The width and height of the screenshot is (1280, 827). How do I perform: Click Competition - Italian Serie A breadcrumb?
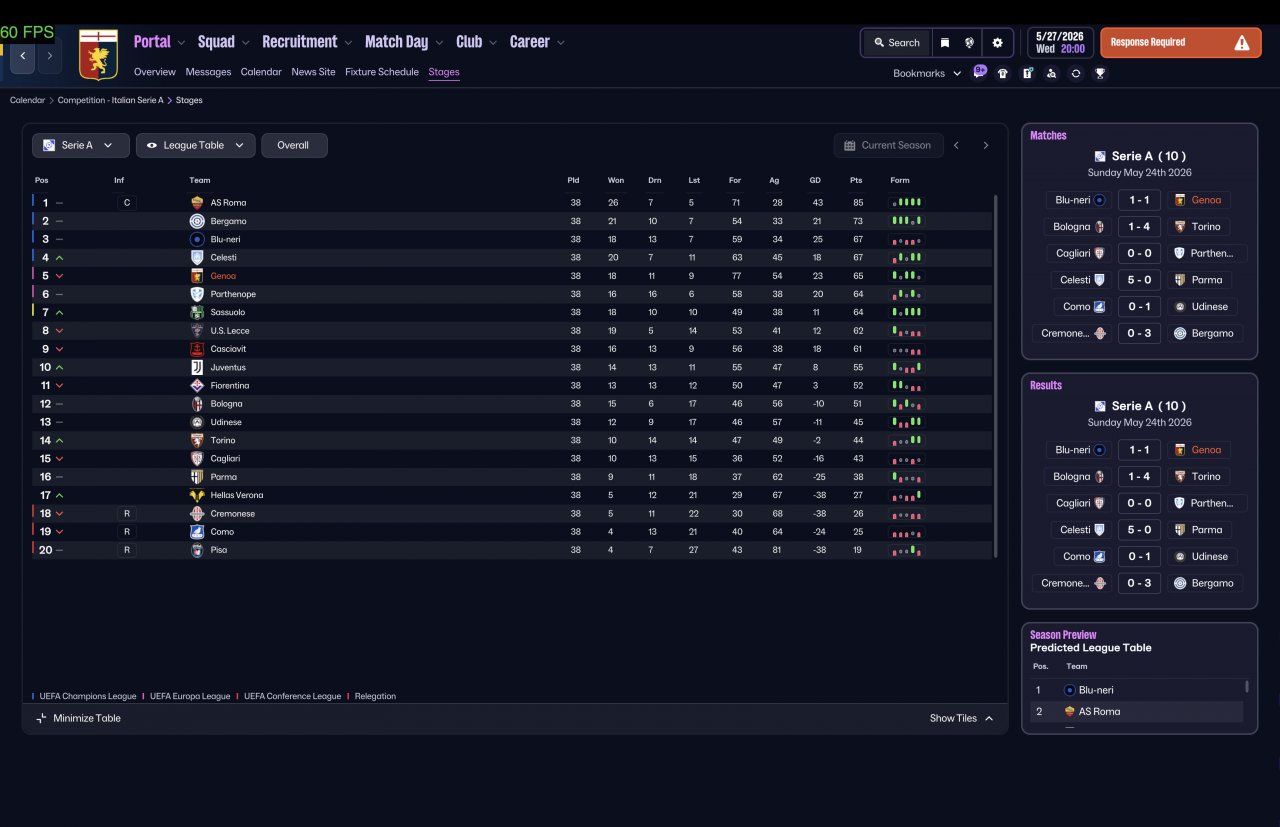pyautogui.click(x=110, y=100)
